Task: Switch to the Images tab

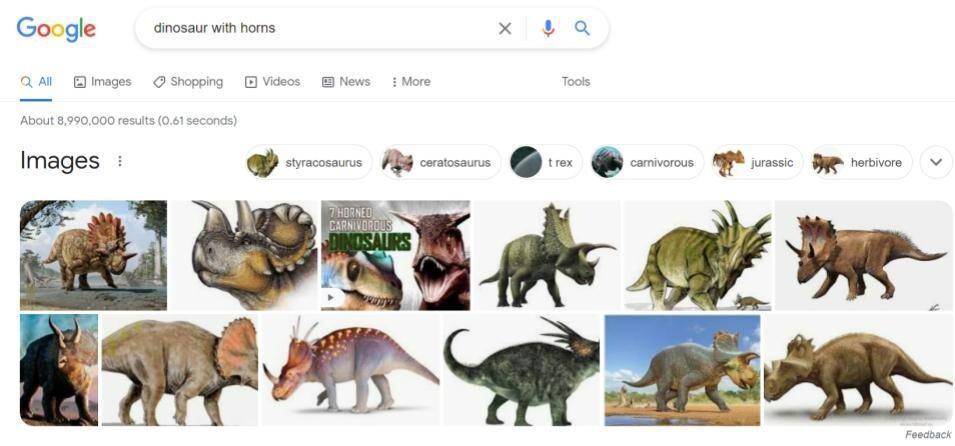Action: 102,82
